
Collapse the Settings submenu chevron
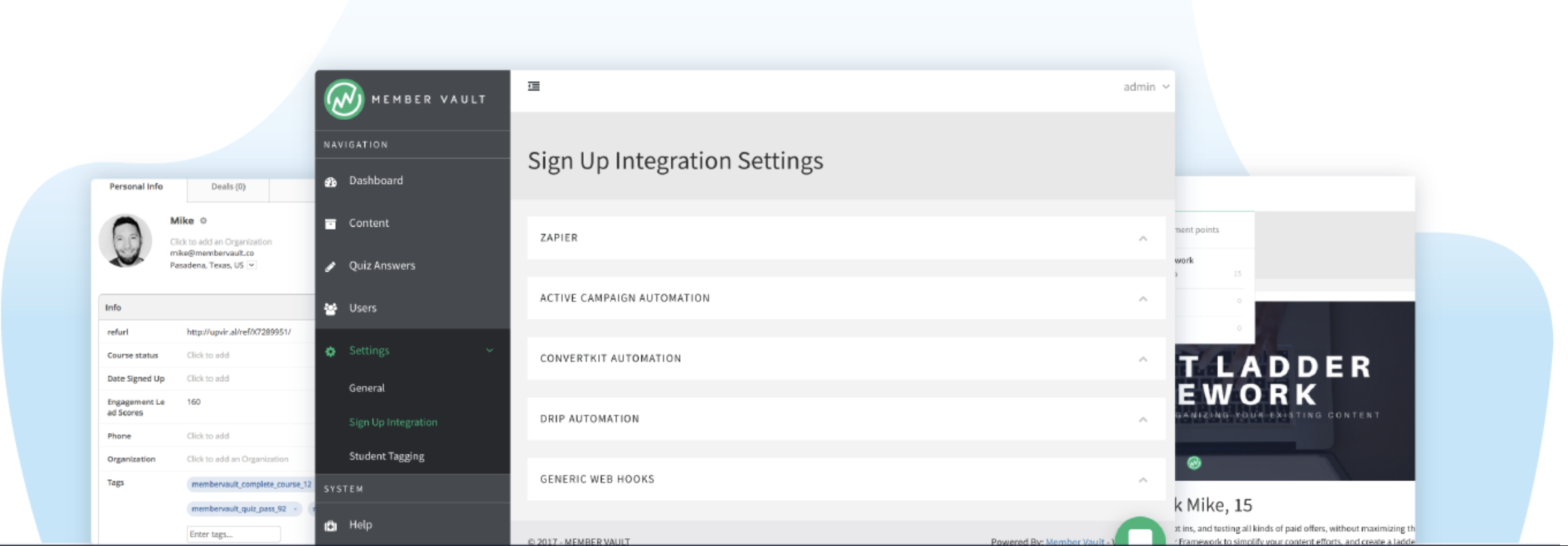pos(490,350)
